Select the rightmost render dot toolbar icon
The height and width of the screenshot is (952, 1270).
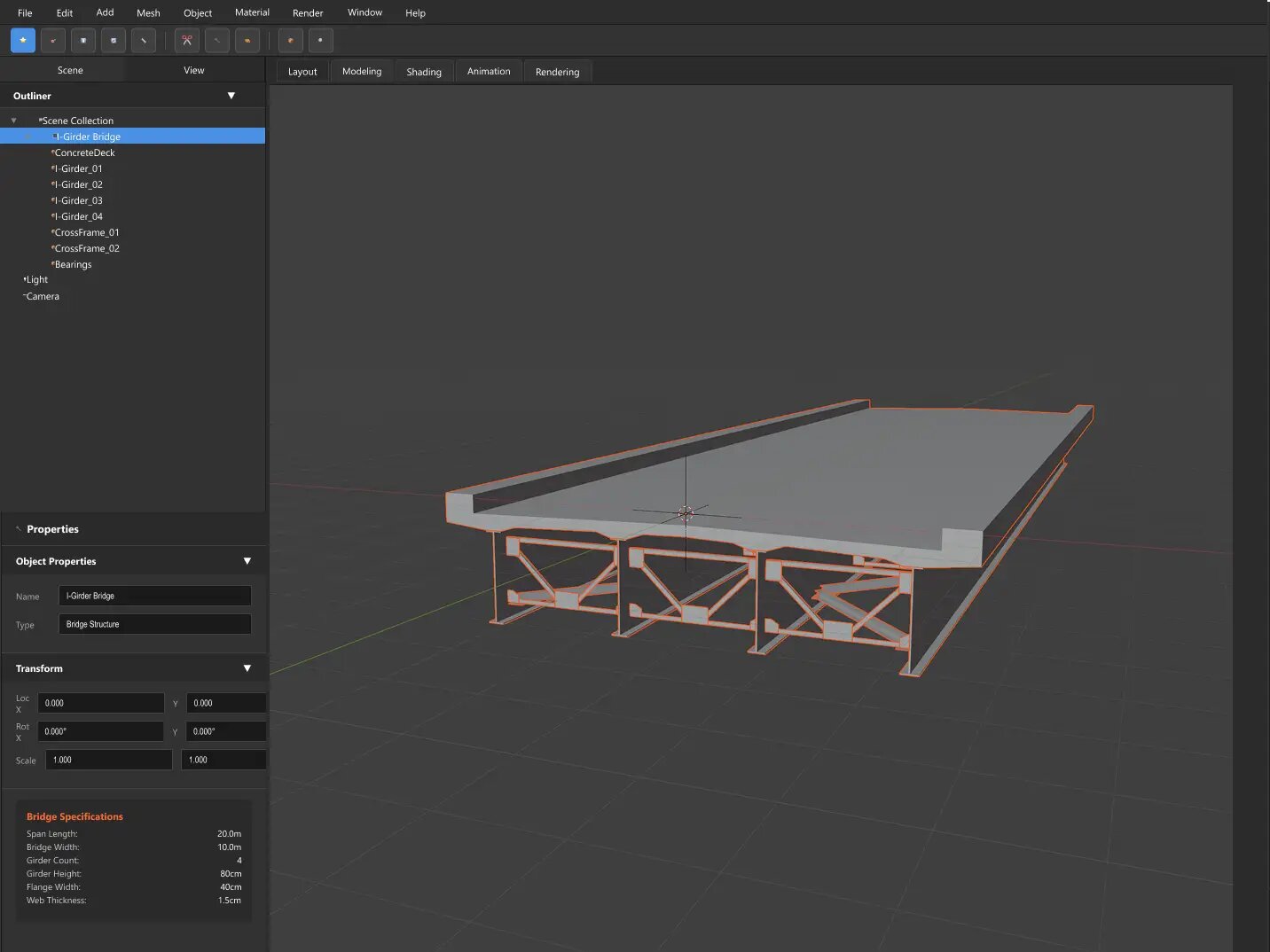[x=320, y=40]
